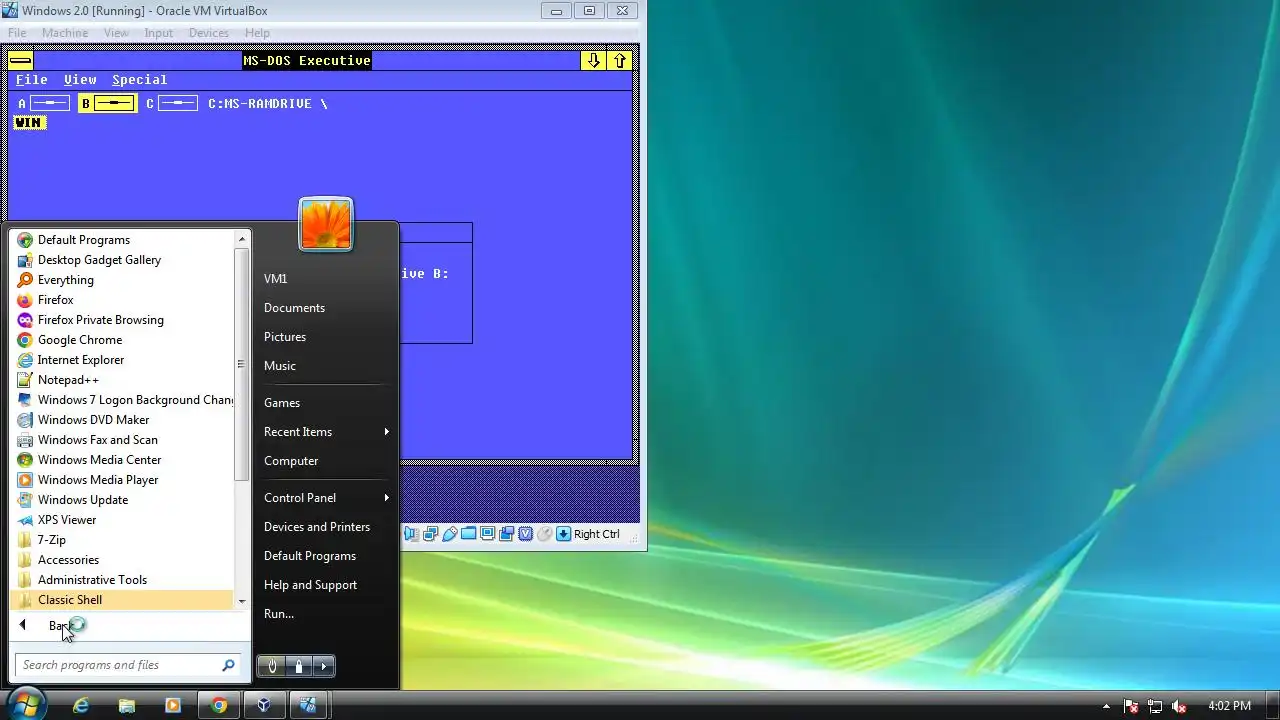The width and height of the screenshot is (1280, 720).
Task: Select drive B in MS-DOS Executive
Action: point(107,103)
